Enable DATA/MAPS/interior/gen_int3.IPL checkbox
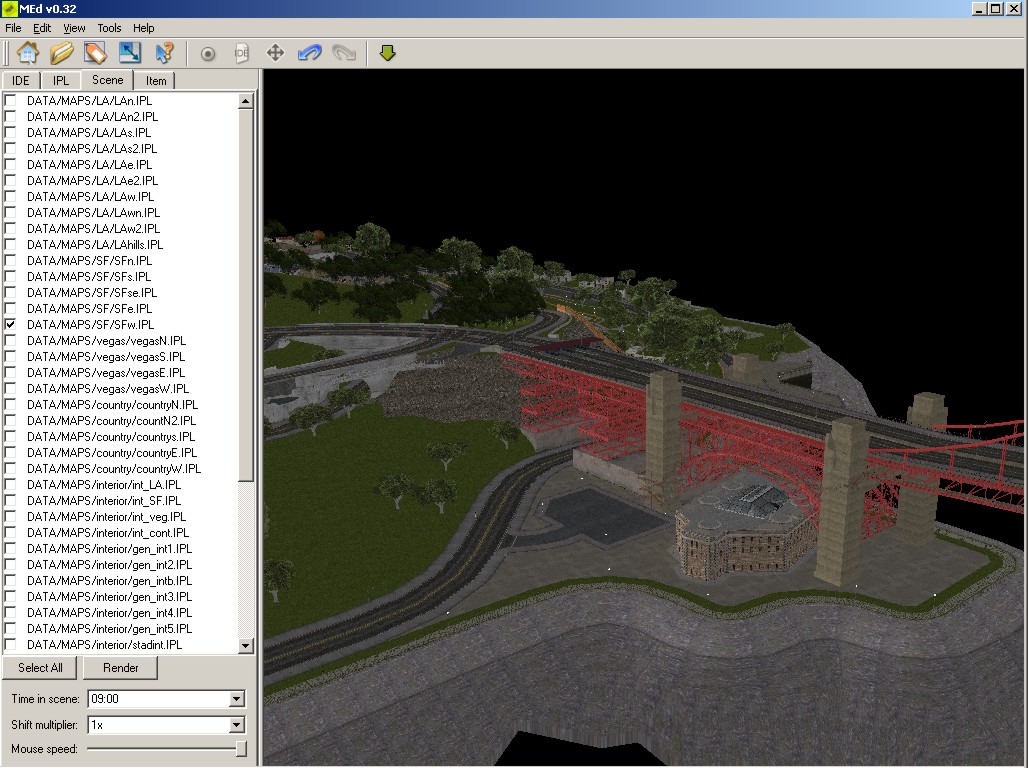Screen dimensions: 1028x768 10,597
